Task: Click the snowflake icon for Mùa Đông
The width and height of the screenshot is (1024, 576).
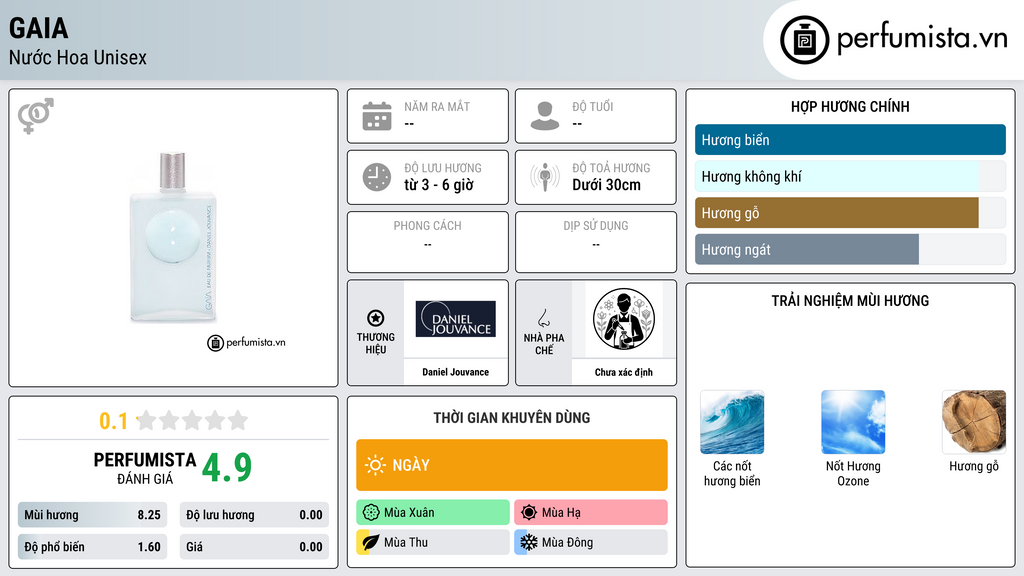Action: [529, 542]
